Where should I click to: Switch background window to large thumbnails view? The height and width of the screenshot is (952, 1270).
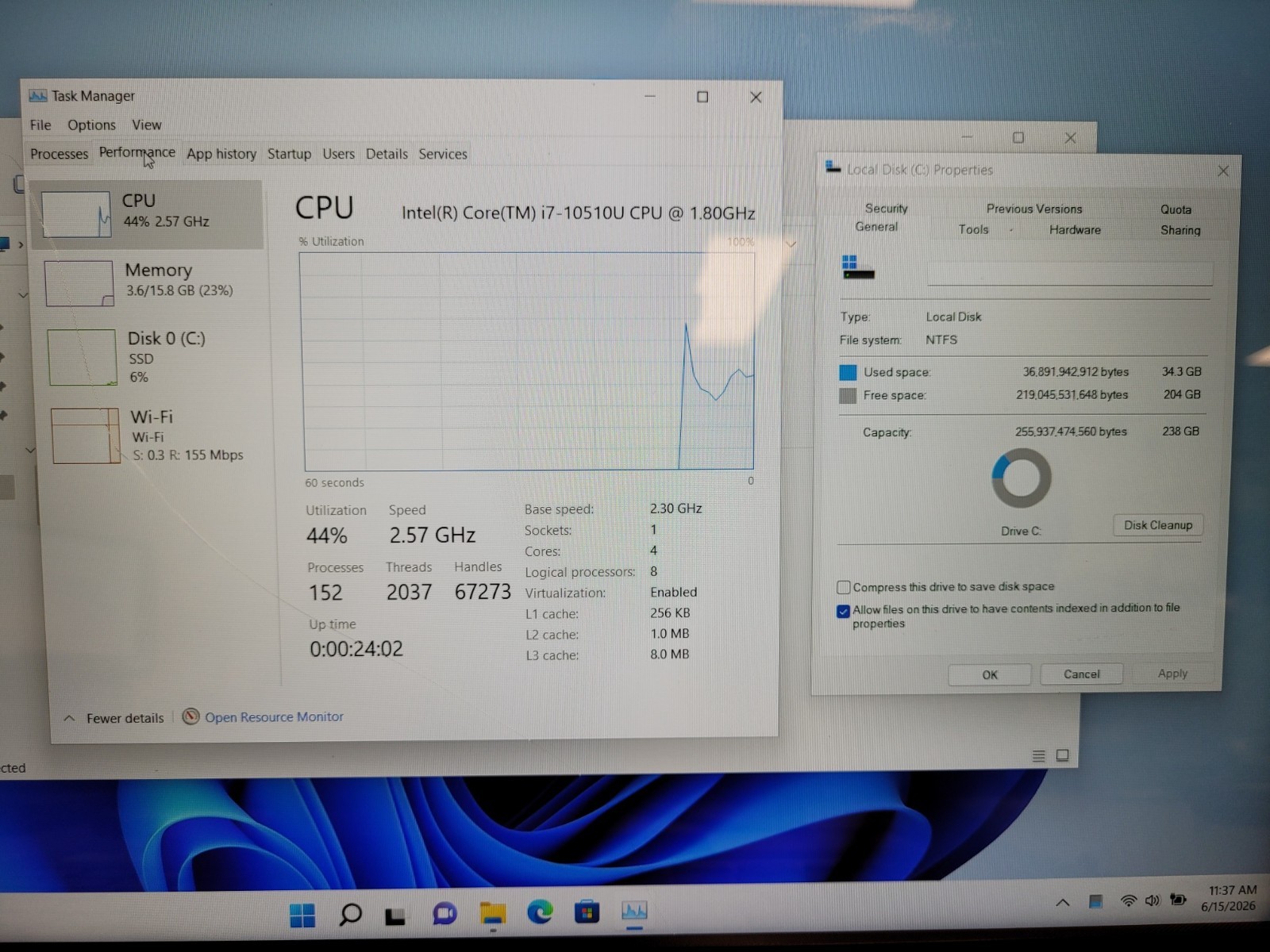pos(1063,755)
